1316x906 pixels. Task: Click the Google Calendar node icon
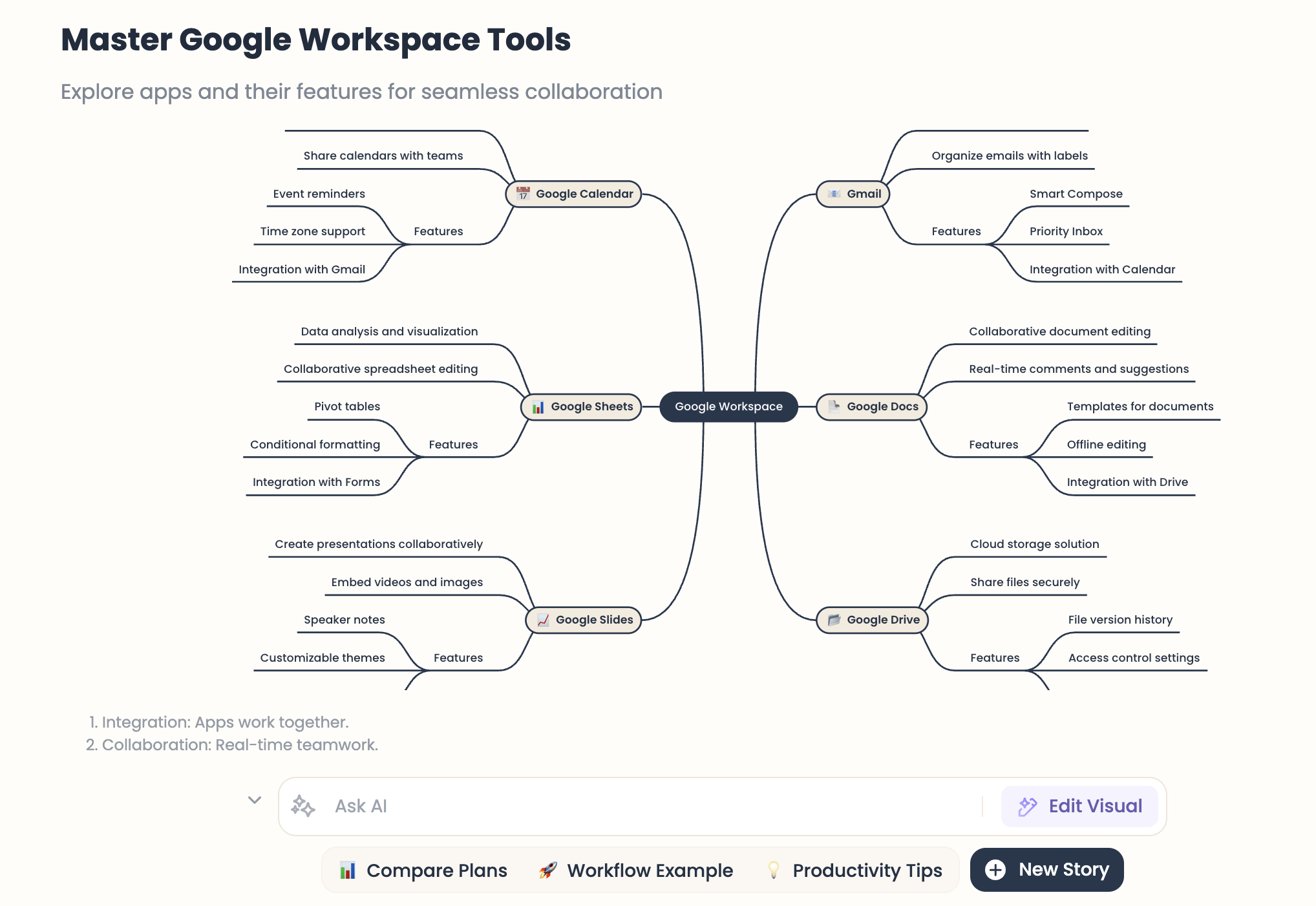pyautogui.click(x=523, y=194)
